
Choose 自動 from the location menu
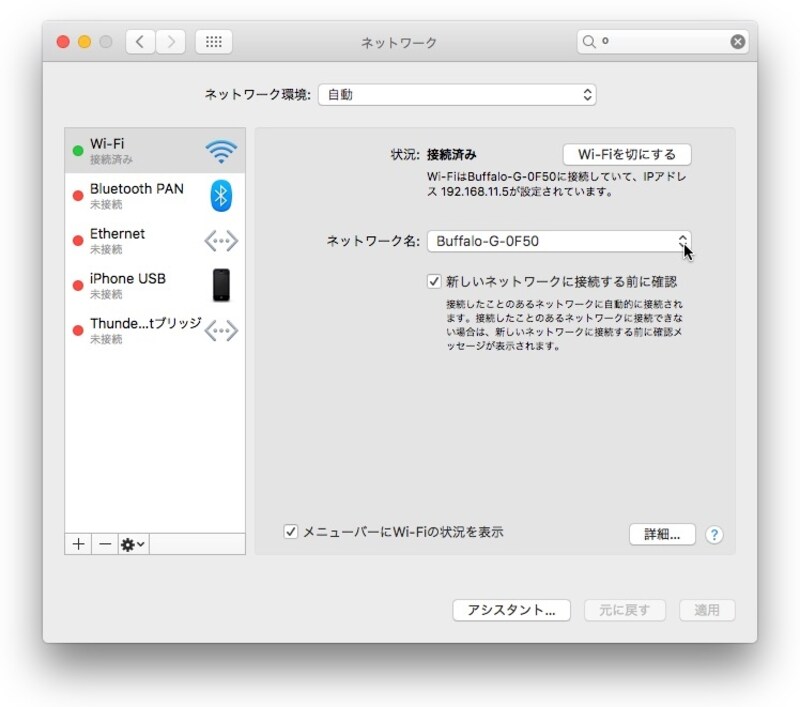pos(455,94)
